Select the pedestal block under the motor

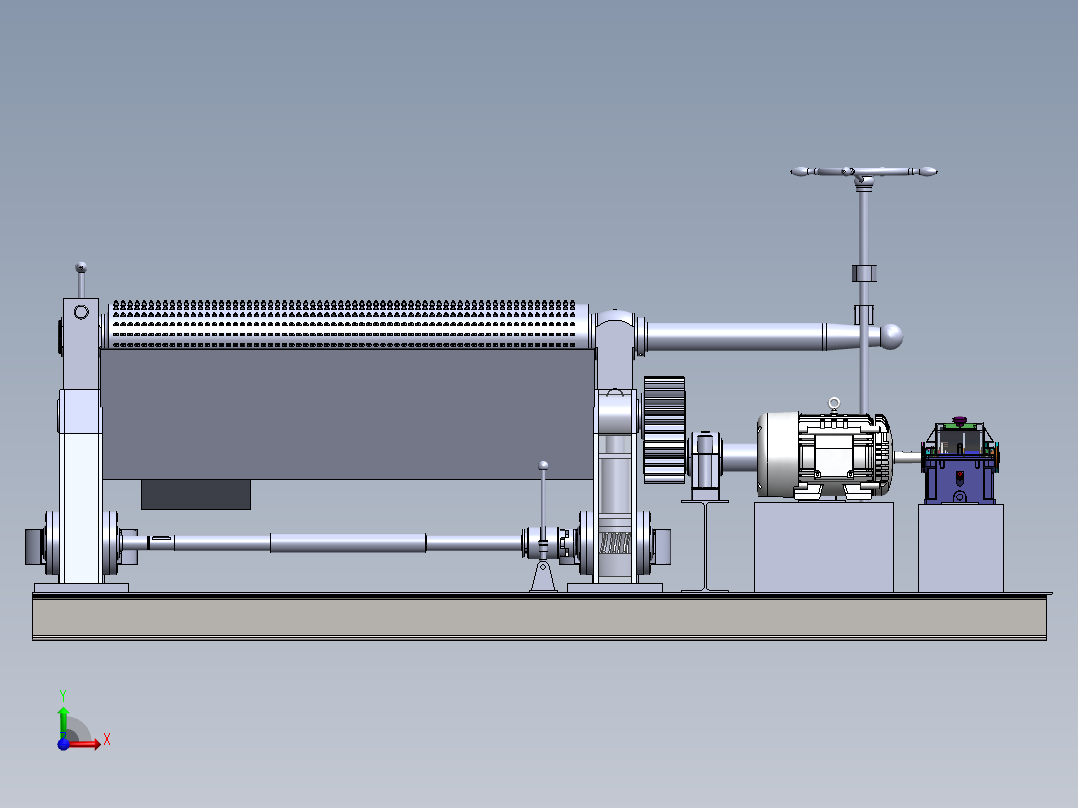(x=824, y=547)
